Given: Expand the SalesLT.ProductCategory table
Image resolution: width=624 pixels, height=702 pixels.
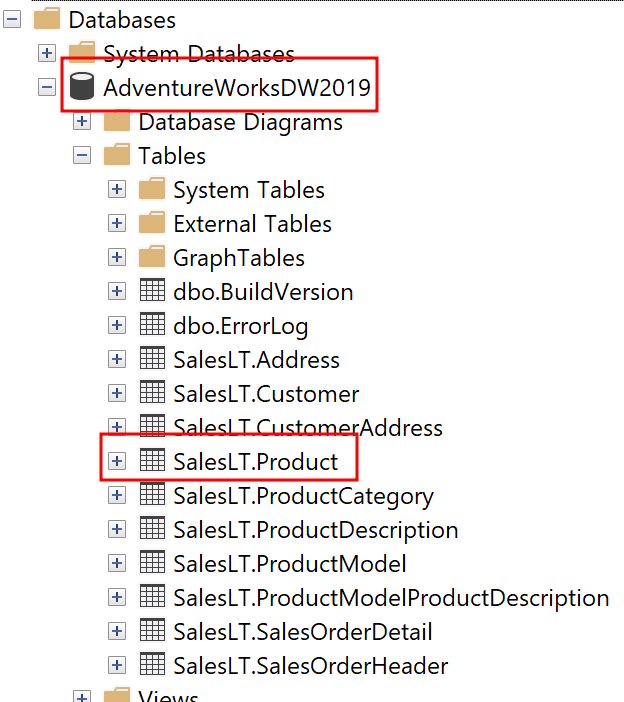Looking at the screenshot, I should tap(117, 495).
